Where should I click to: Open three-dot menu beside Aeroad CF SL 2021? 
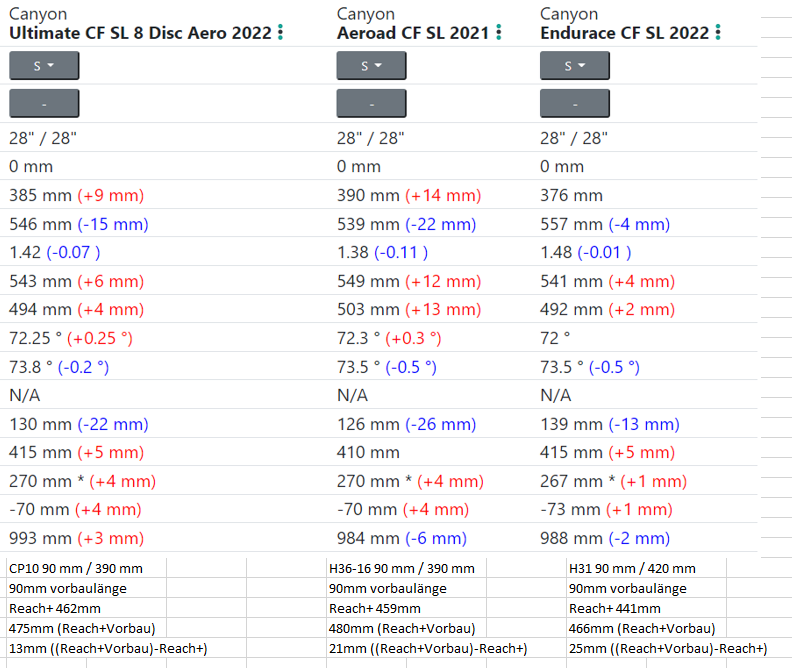pos(499,32)
